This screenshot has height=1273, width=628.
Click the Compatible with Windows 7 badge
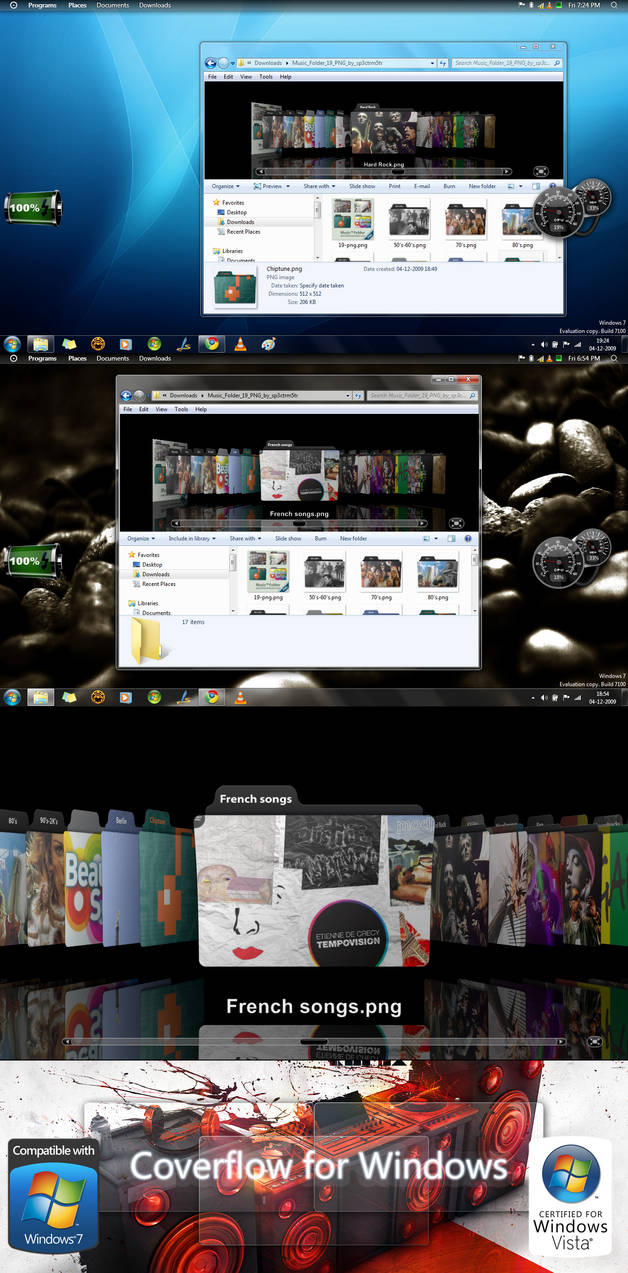coord(54,1195)
